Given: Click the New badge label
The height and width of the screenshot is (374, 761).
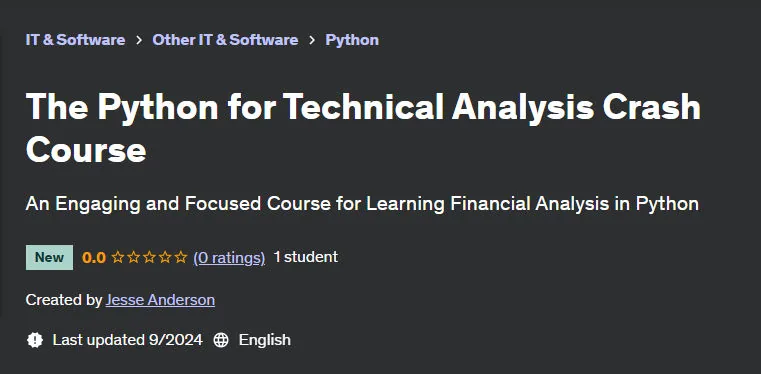Looking at the screenshot, I should [x=50, y=257].
